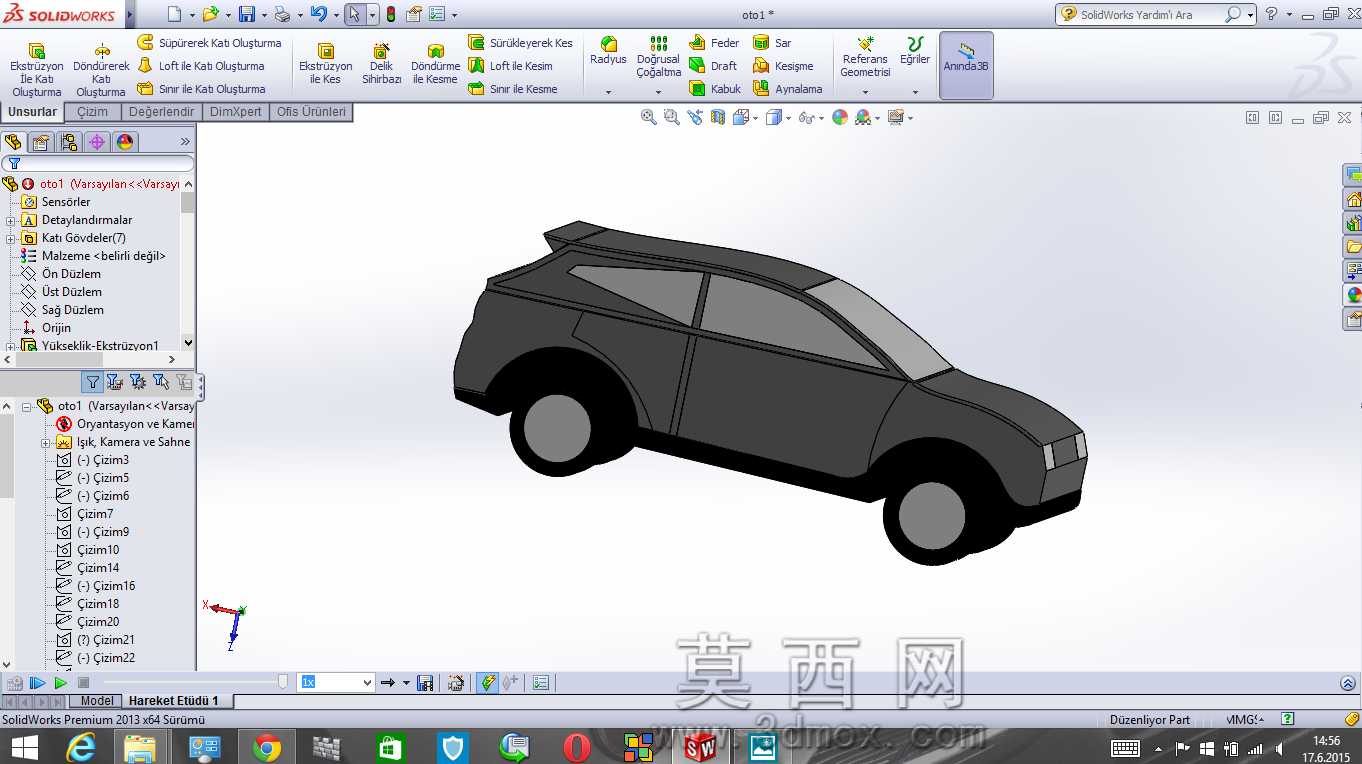Click the motion playback position slider handle
Image resolution: width=1362 pixels, height=764 pixels.
(283, 682)
